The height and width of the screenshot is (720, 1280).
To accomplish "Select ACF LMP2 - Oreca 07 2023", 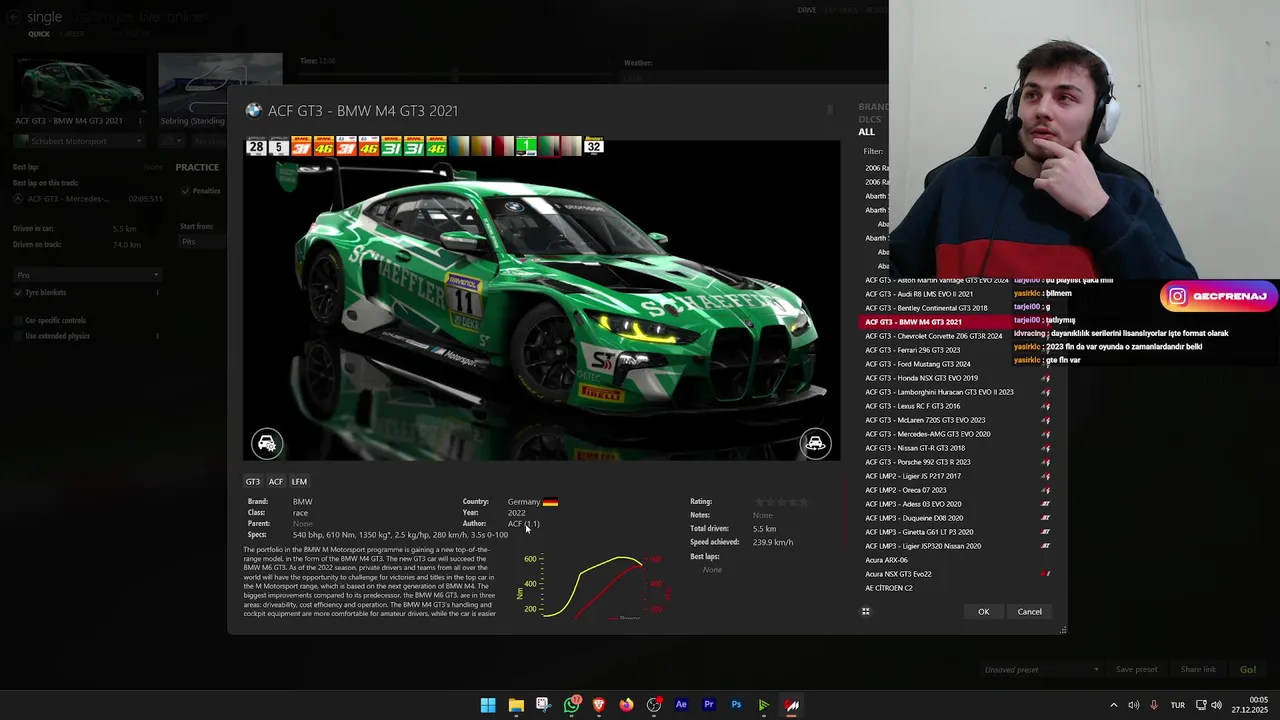I will pyautogui.click(x=957, y=490).
